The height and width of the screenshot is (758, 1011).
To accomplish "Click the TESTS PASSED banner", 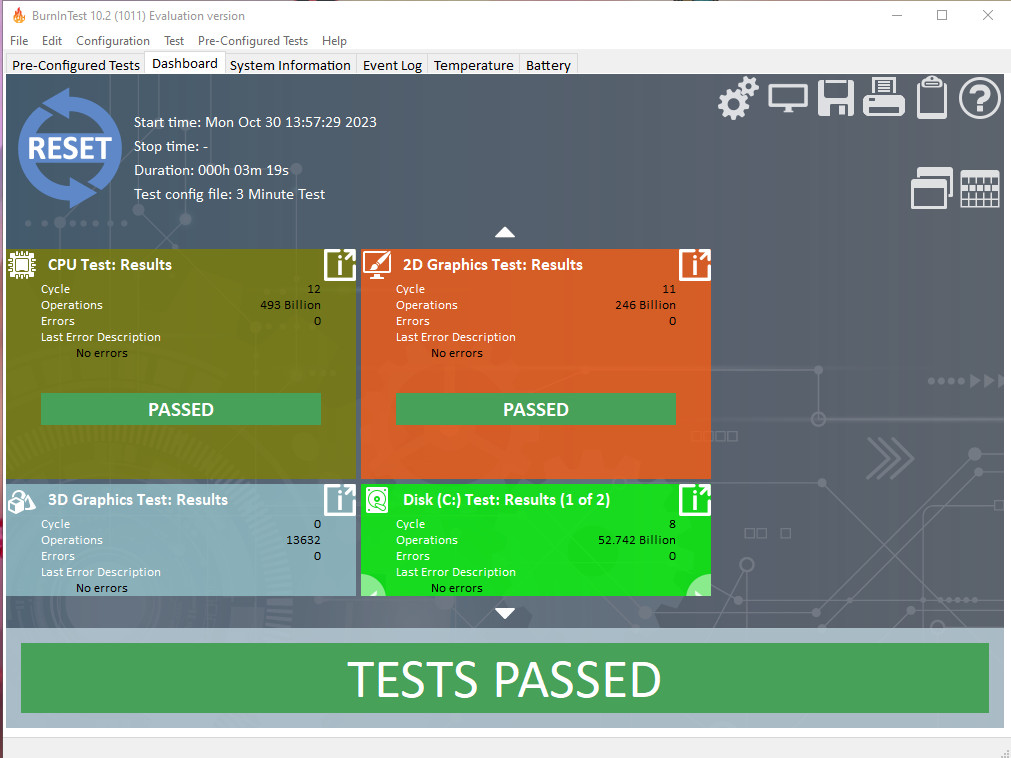I will pyautogui.click(x=505, y=678).
